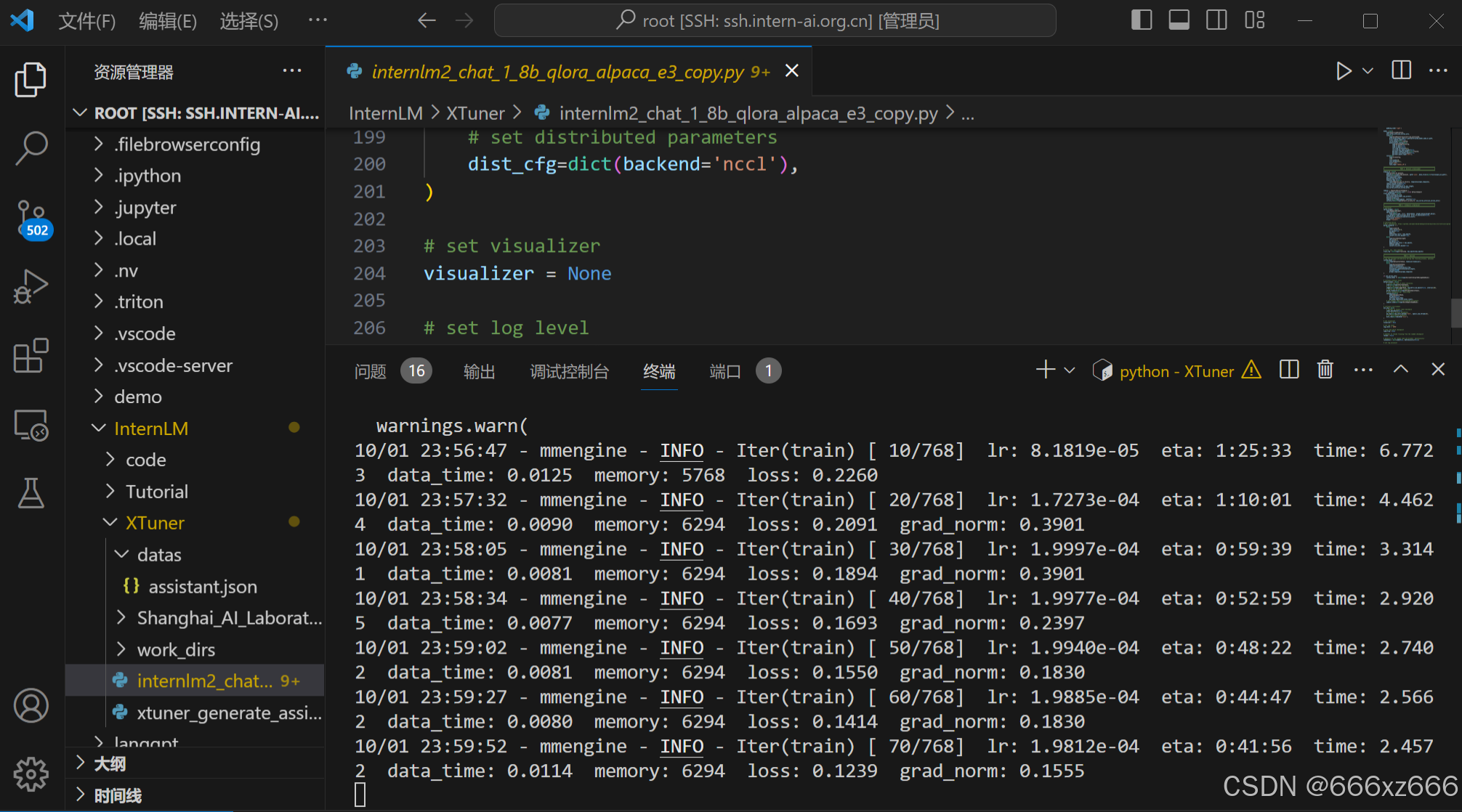Open the Search view in activity bar
Image resolution: width=1462 pixels, height=812 pixels.
[31, 148]
